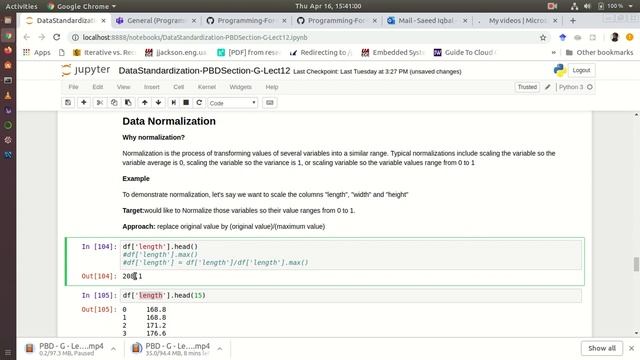Dismiss the downloads bar with X

coord(631,348)
